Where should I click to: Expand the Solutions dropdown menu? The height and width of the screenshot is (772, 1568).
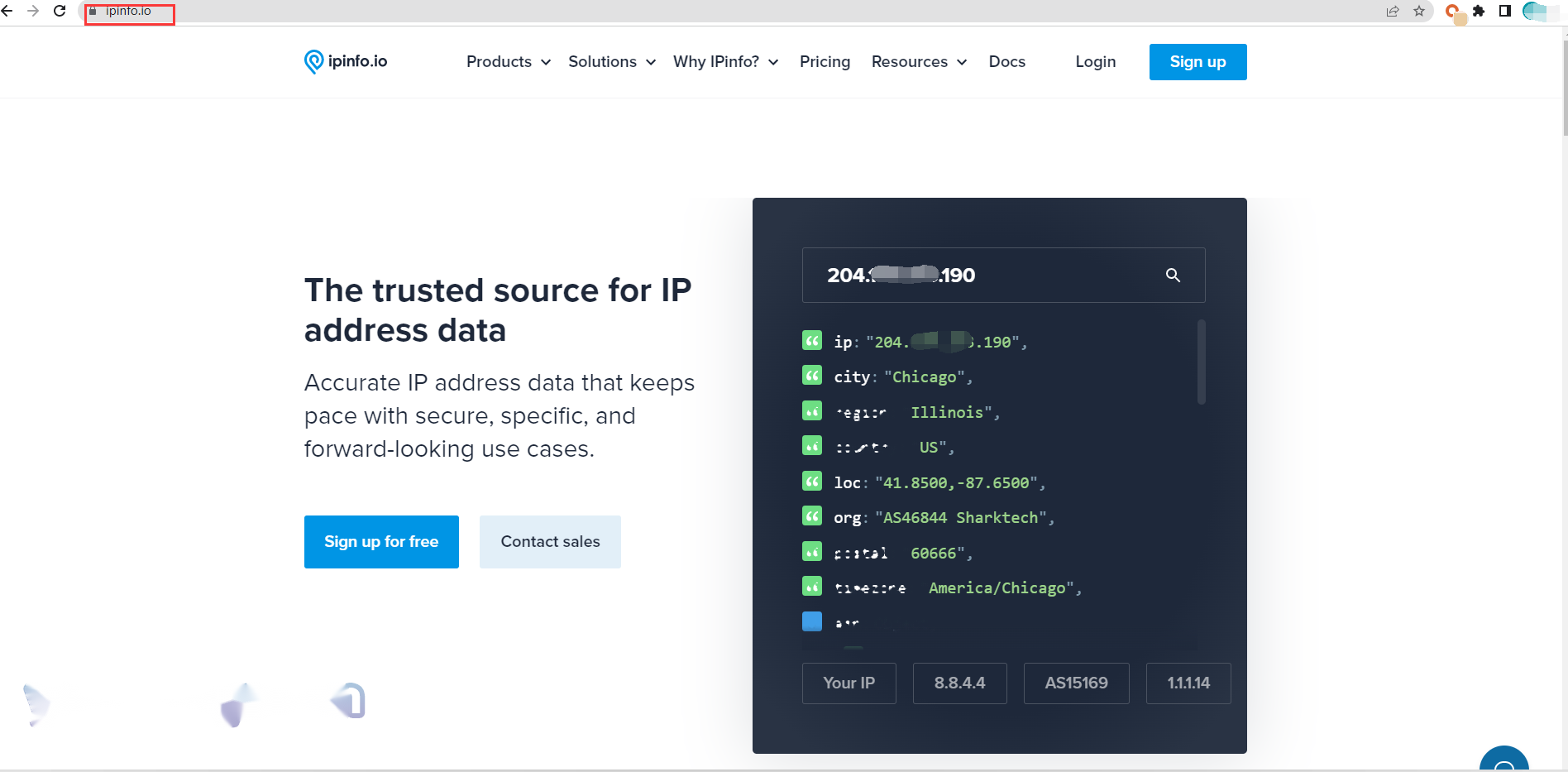pos(612,62)
